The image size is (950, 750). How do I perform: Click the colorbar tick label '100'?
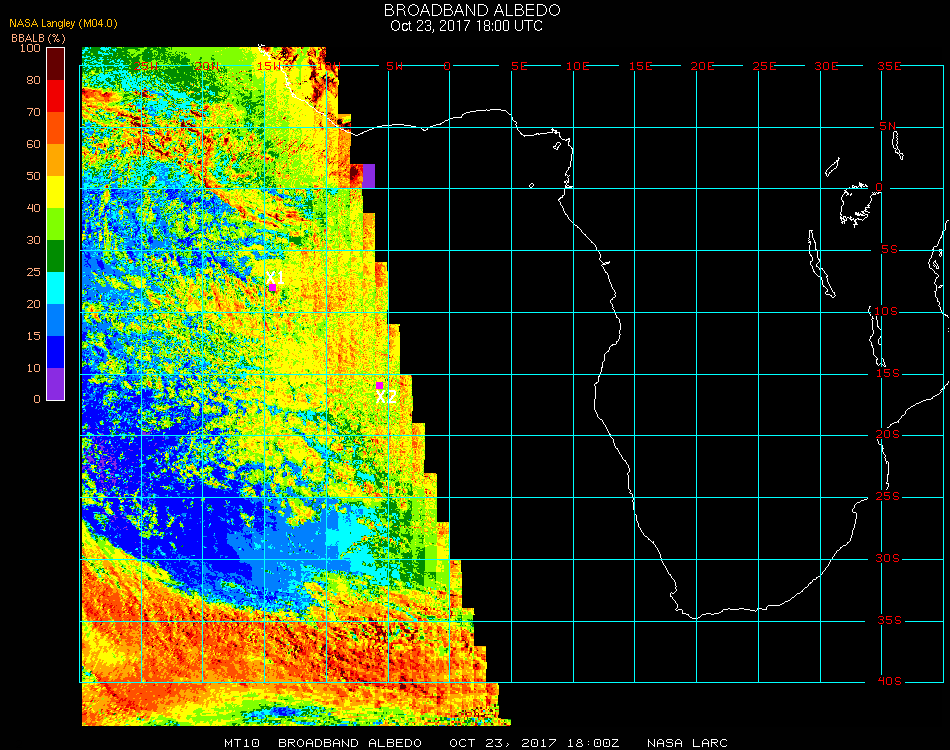(30, 48)
